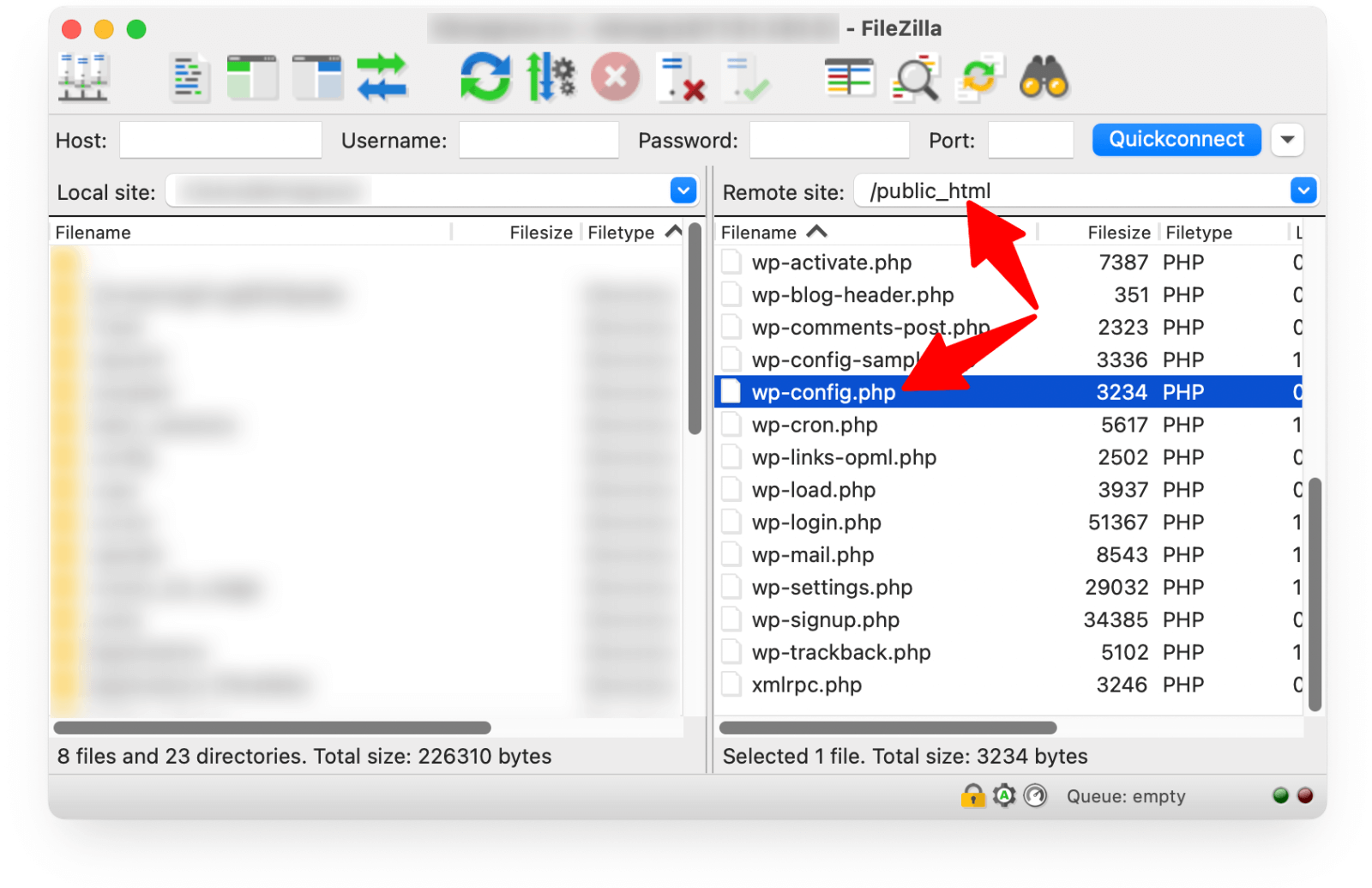
Task: Click the green Refresh file lists icon
Action: pyautogui.click(x=485, y=78)
